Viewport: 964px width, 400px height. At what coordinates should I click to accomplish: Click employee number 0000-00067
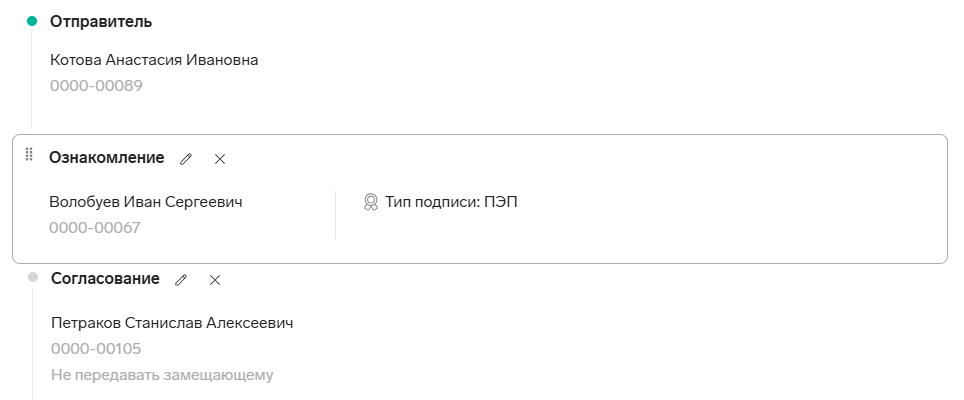[95, 228]
